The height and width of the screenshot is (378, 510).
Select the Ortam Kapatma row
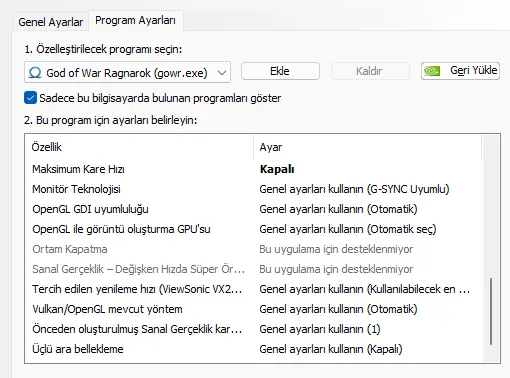(253, 249)
